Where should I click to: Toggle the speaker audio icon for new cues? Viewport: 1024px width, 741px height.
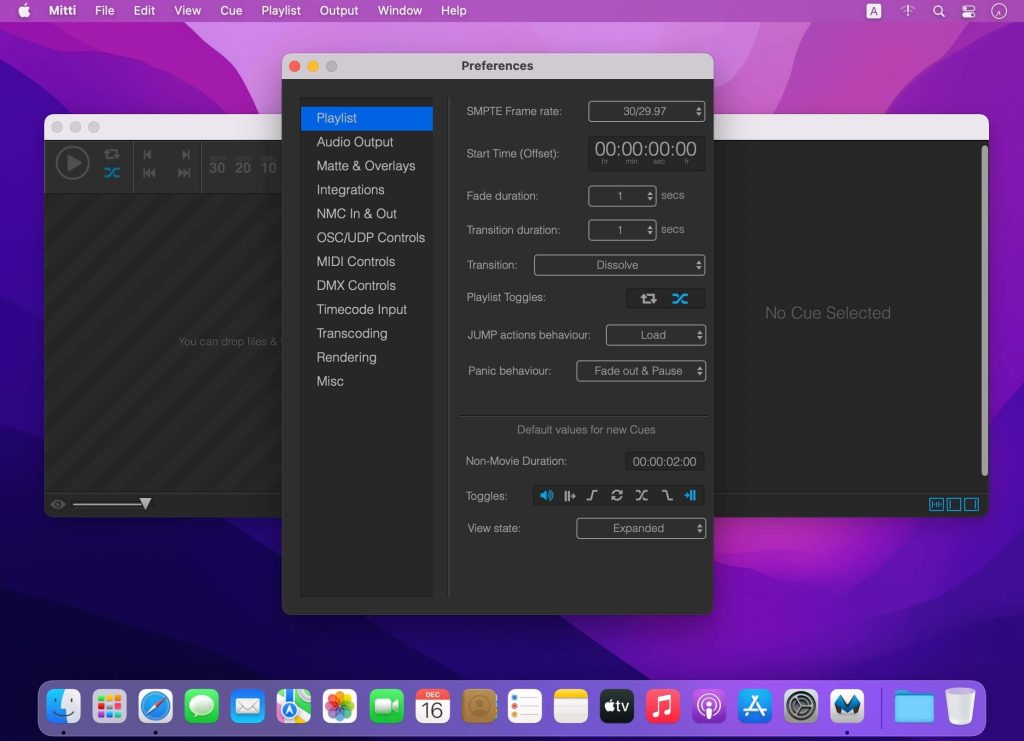pos(546,495)
